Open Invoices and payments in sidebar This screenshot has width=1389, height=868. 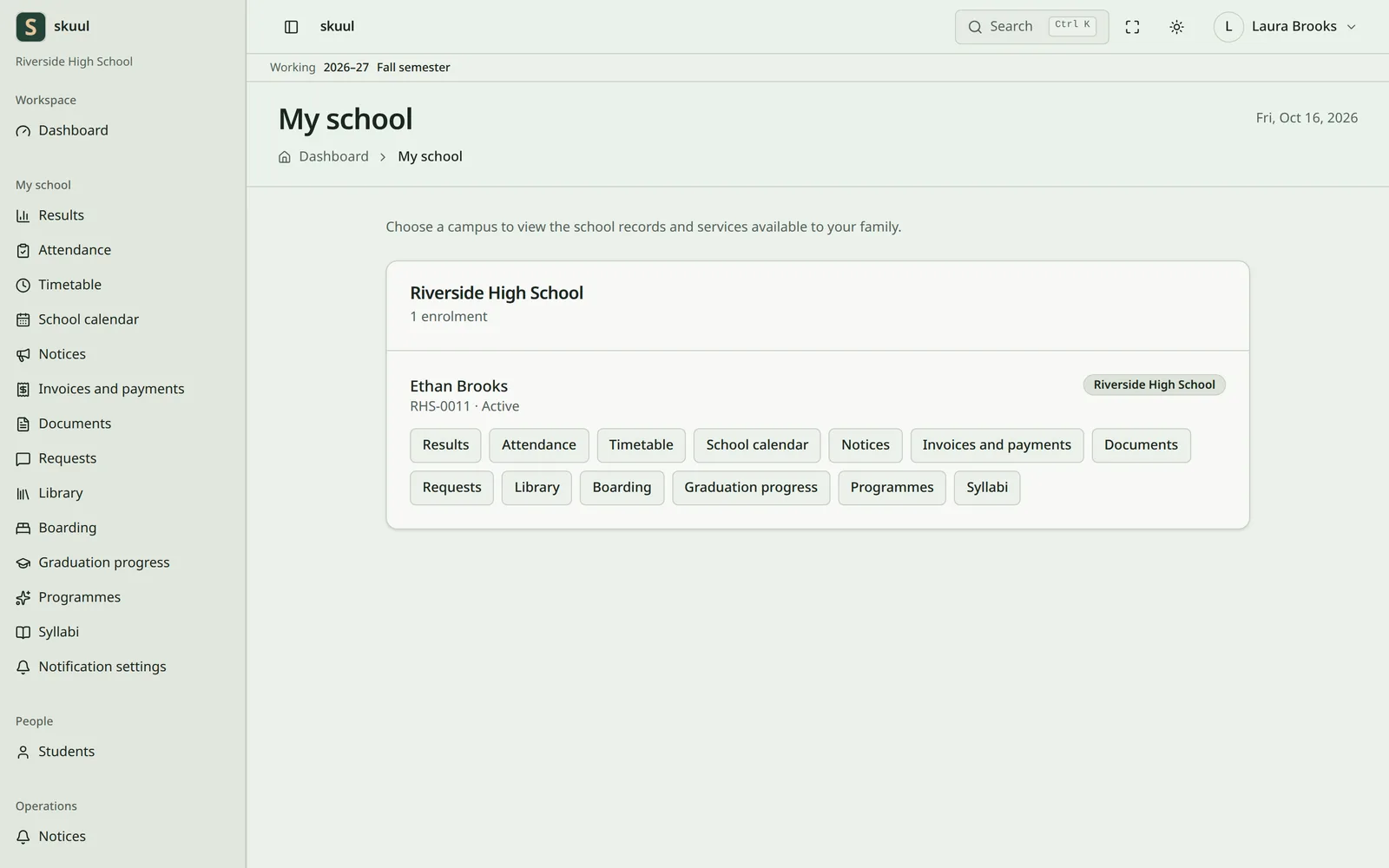point(122,389)
